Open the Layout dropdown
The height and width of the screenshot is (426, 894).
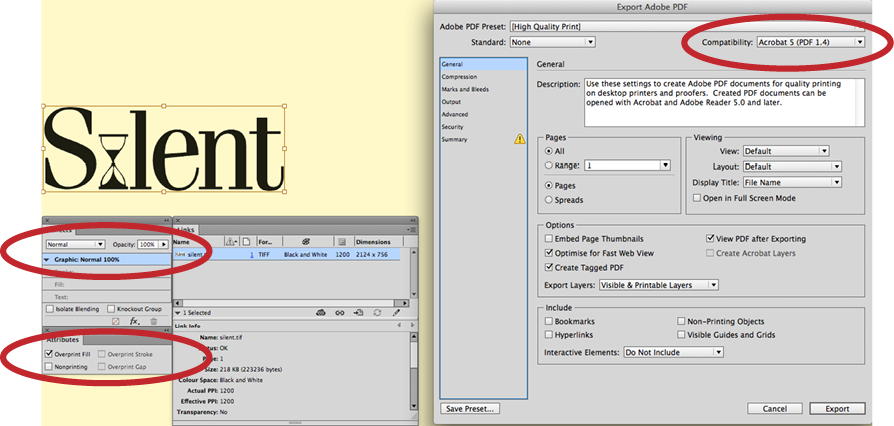click(x=792, y=167)
